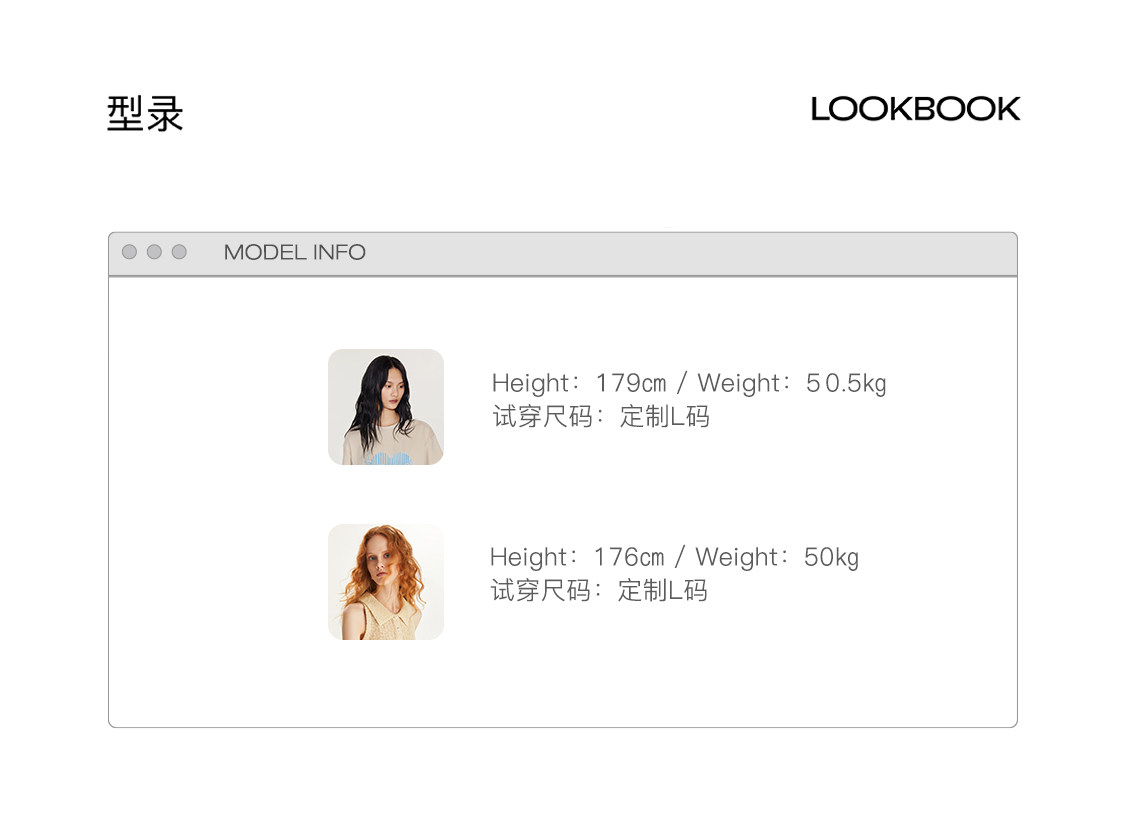Select the Weight: 50.5kg text
This screenshot has height=837, width=1125.
[x=792, y=383]
